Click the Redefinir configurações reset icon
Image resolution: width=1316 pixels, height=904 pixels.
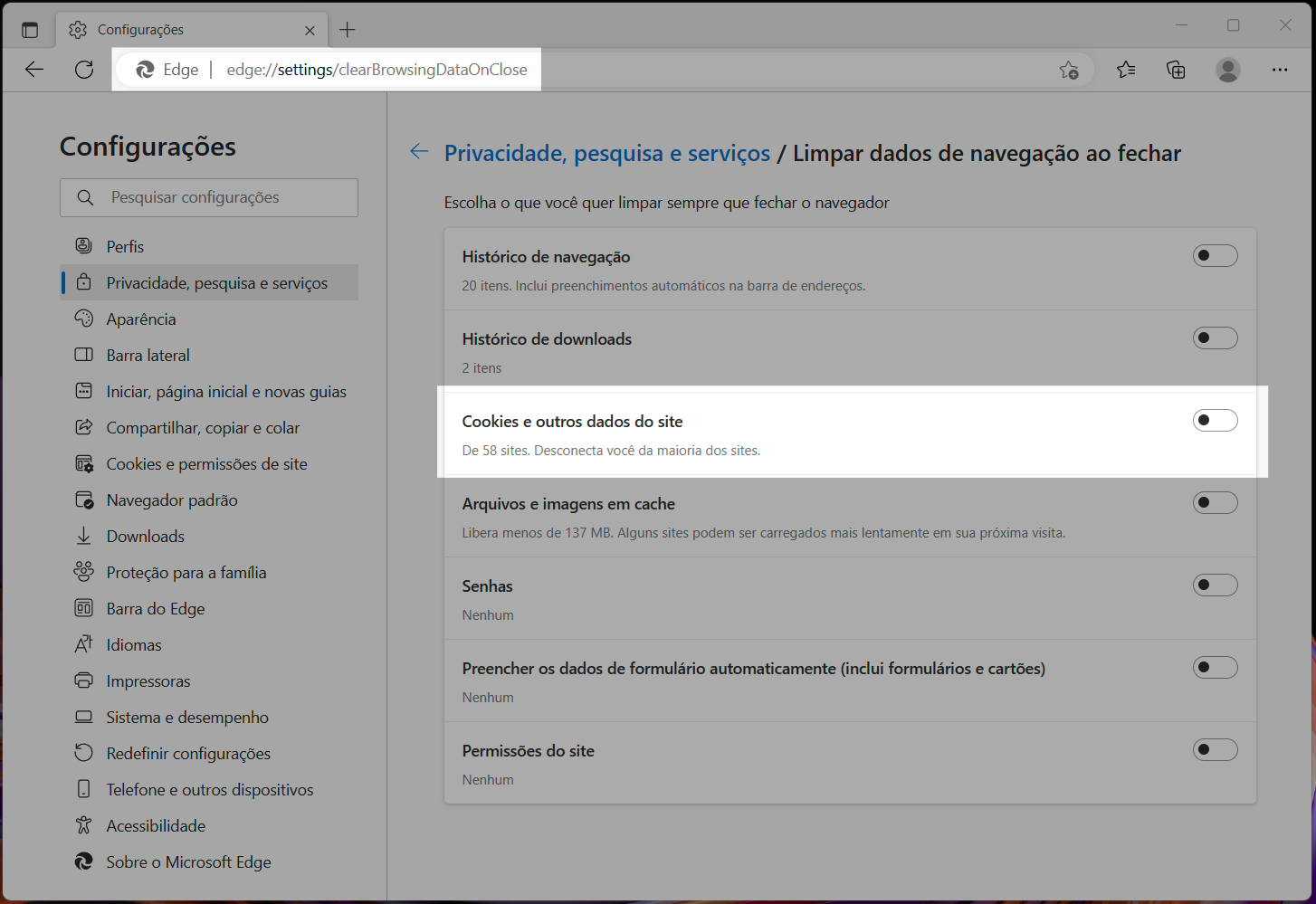(83, 753)
